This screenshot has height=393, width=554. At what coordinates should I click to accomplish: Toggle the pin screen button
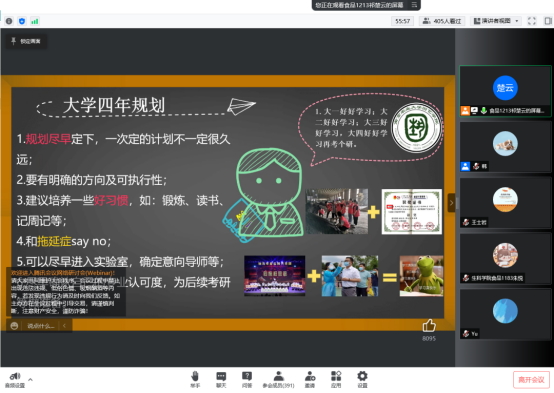[26, 41]
